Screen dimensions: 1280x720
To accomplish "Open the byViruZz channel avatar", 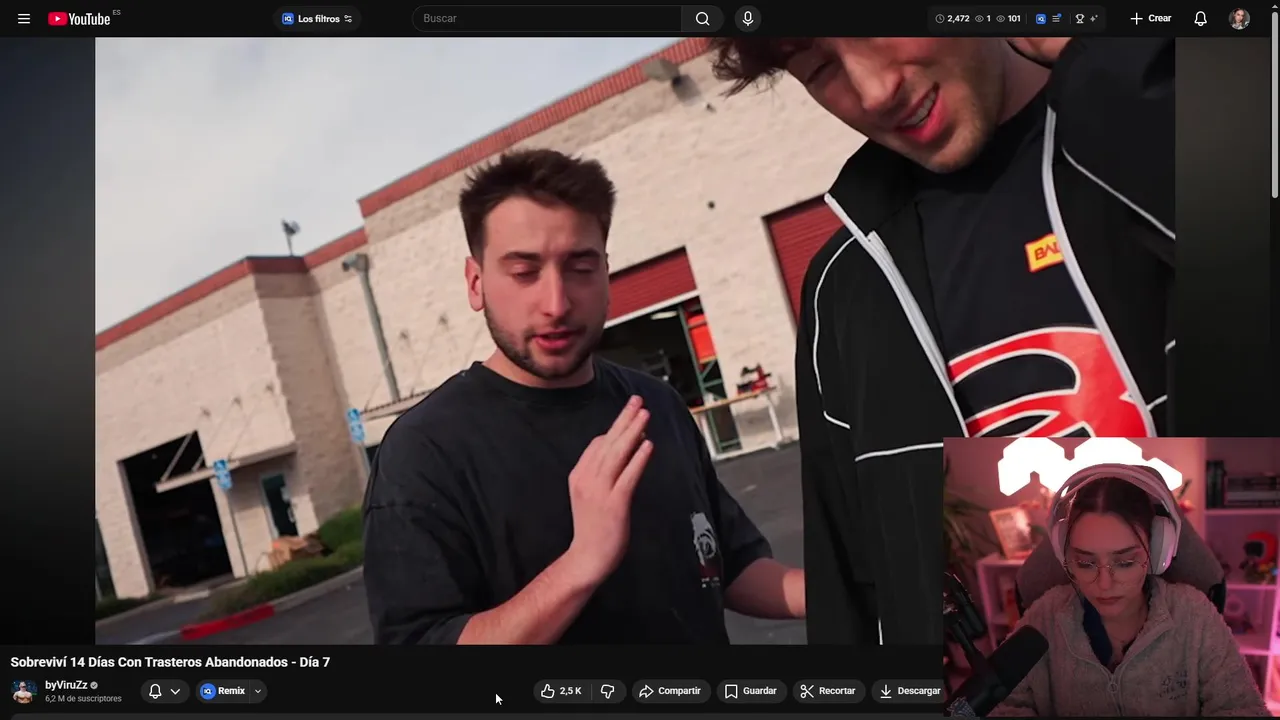I will coord(24,691).
